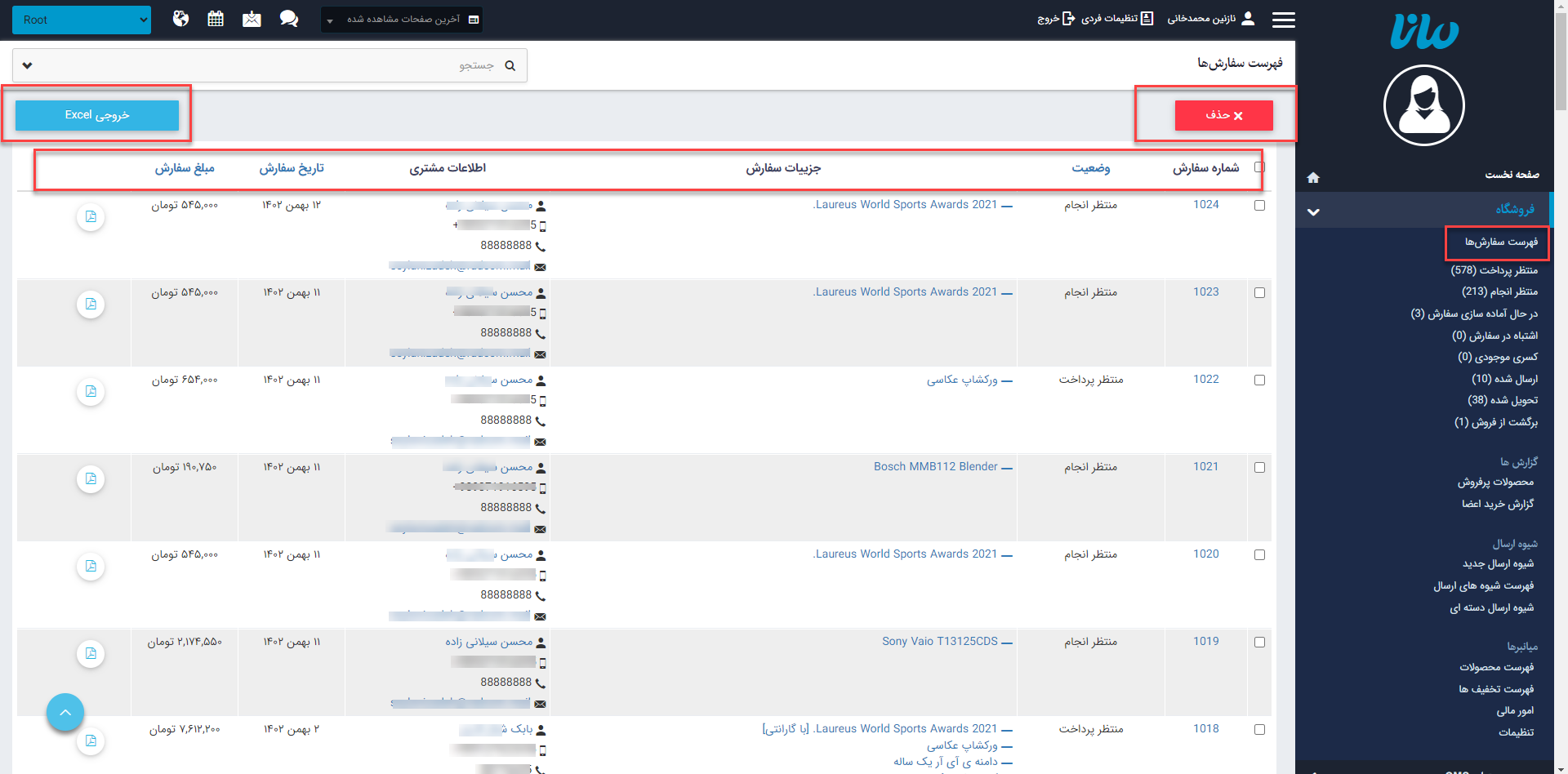Screen dimensions: 1568x774
Task: Check the checkbox for order 1024
Action: pos(1259,206)
